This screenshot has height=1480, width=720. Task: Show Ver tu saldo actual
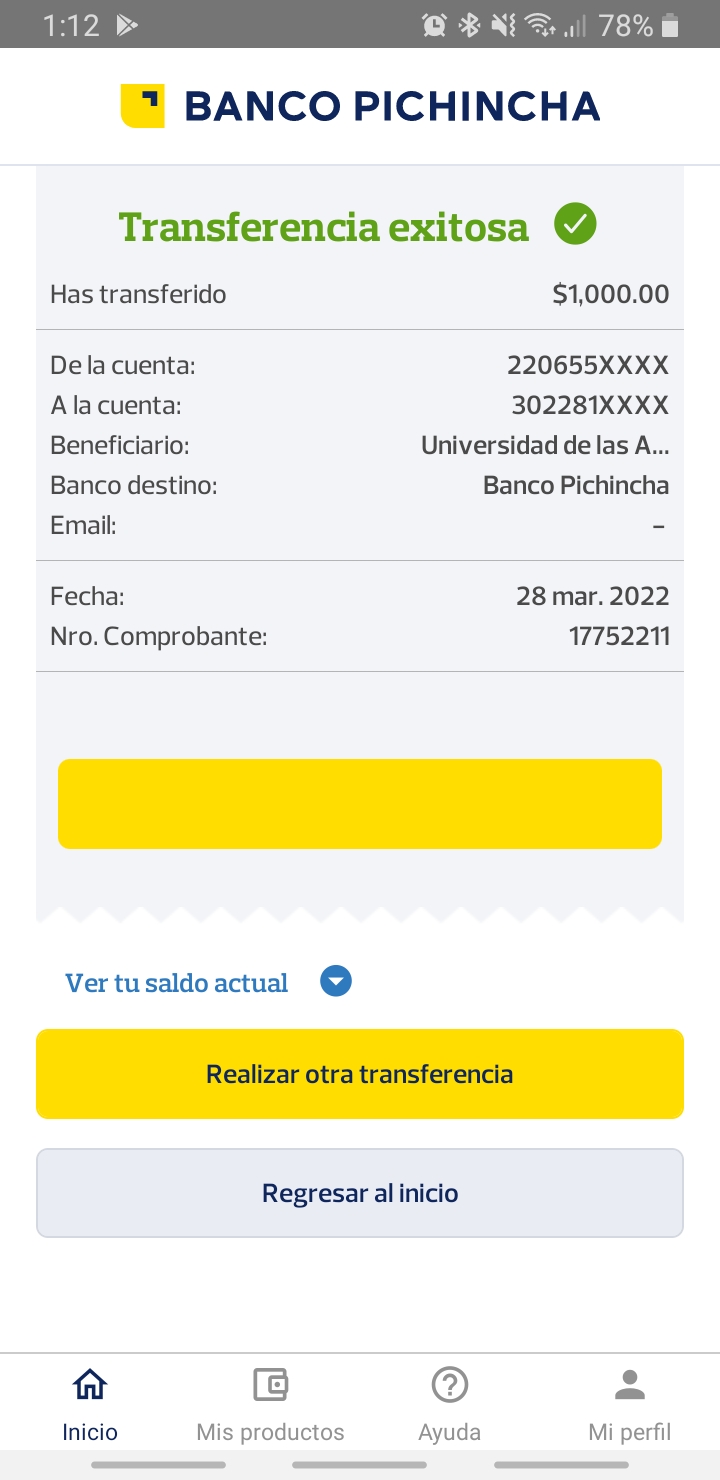pyautogui.click(x=177, y=983)
